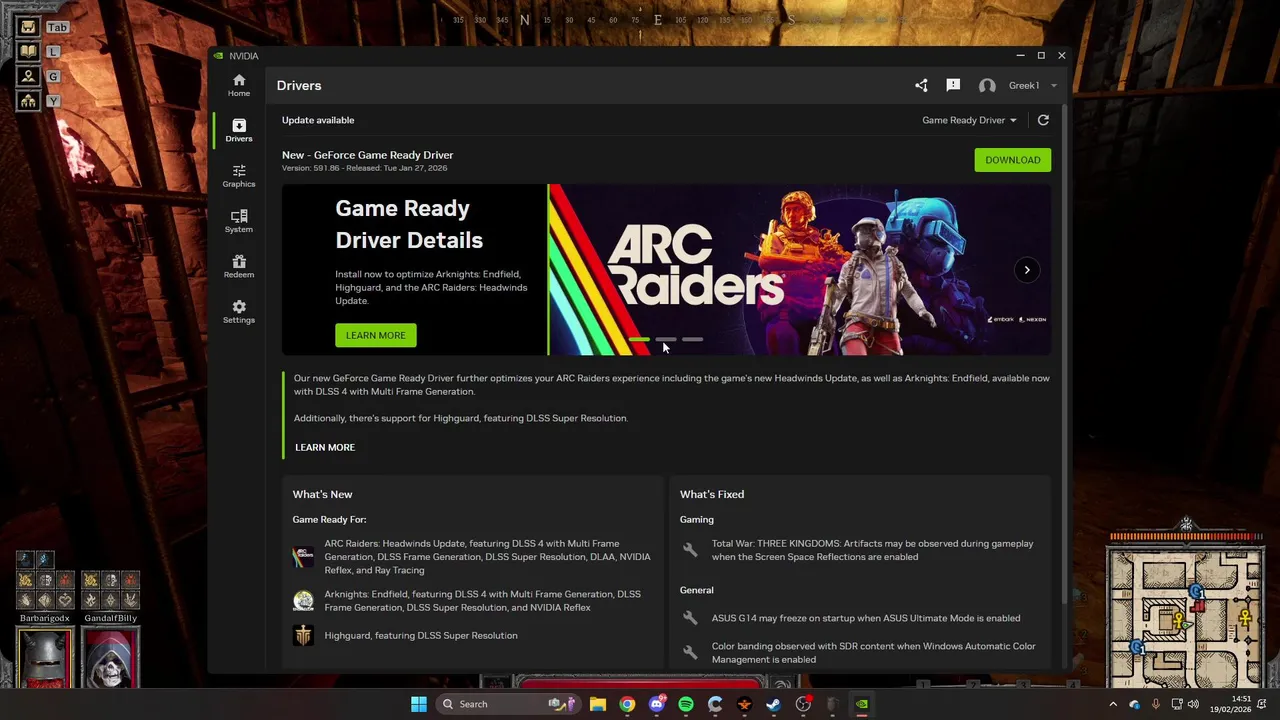Click the wrench icon beside ASUS G14 fix
The width and height of the screenshot is (1280, 720).
(690, 618)
